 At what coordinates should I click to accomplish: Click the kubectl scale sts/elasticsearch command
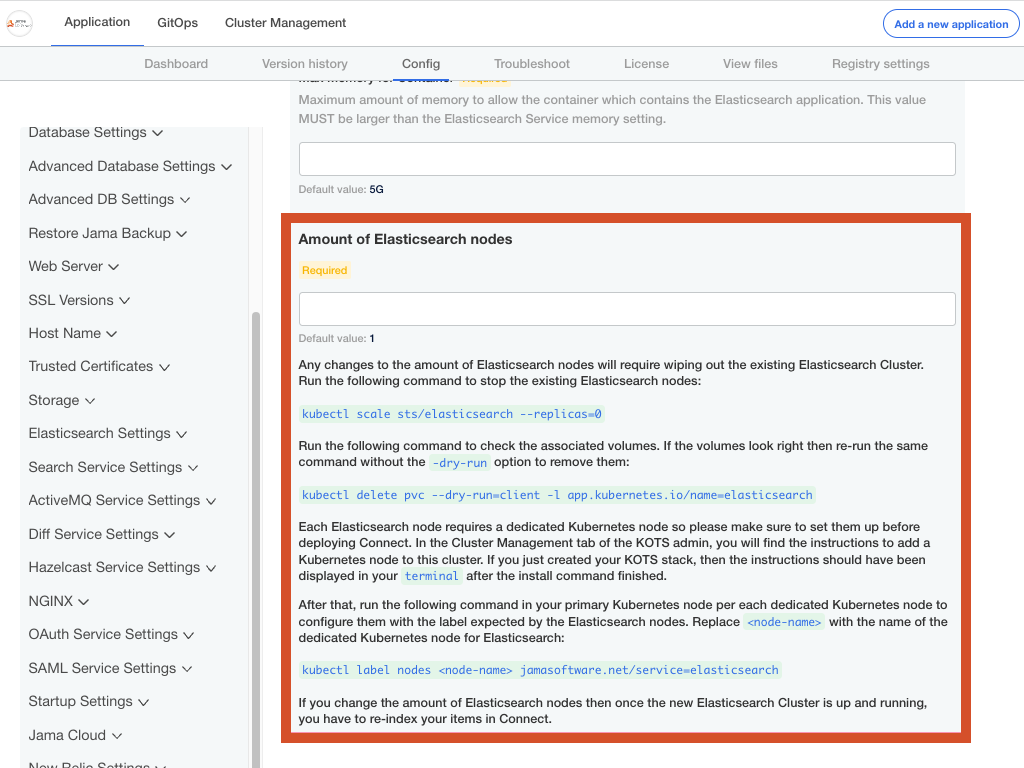(x=451, y=414)
